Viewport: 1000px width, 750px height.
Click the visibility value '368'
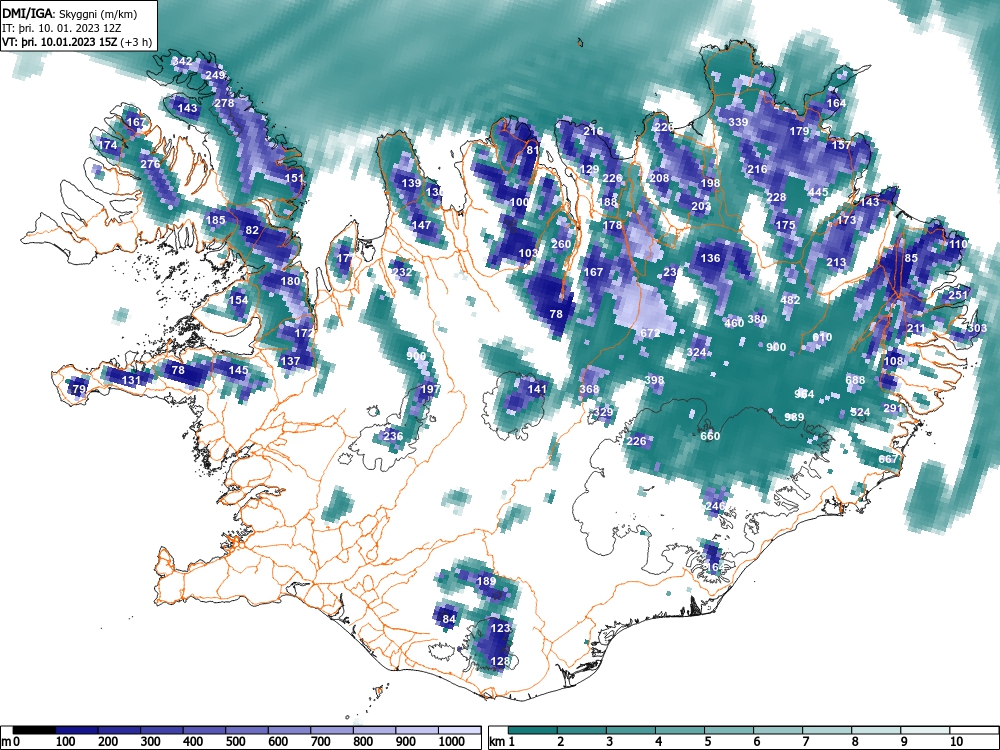coord(589,389)
